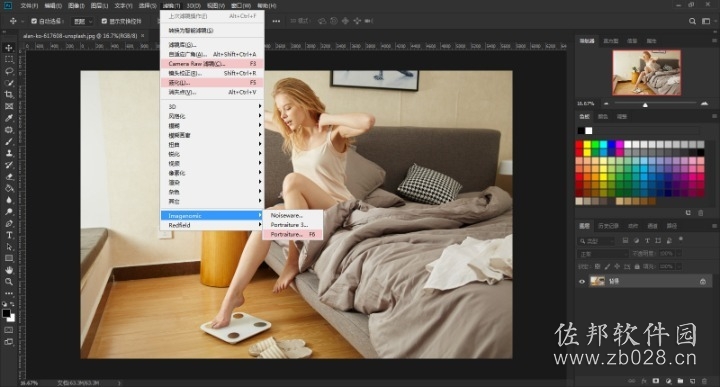Change screen mode via toolbox icon
Image resolution: width=720 pixels, height=387 pixels.
(9, 342)
